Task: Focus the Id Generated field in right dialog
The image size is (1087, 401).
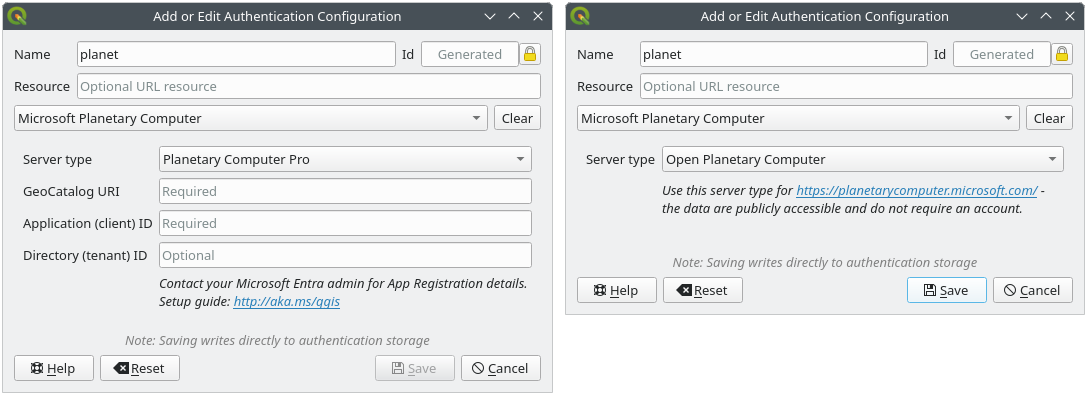Action: click(x=1002, y=54)
